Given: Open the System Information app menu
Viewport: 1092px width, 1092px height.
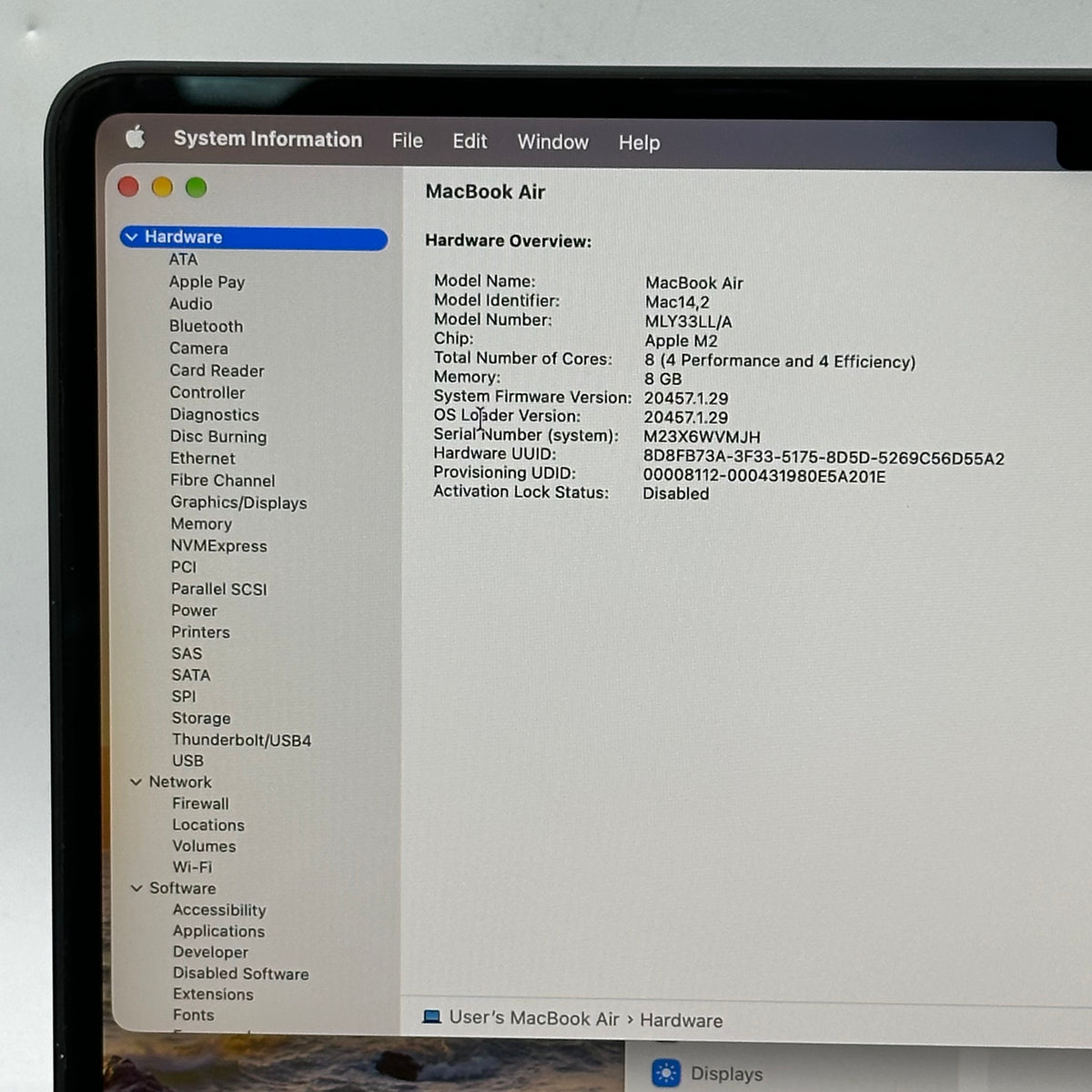Looking at the screenshot, I should [268, 139].
